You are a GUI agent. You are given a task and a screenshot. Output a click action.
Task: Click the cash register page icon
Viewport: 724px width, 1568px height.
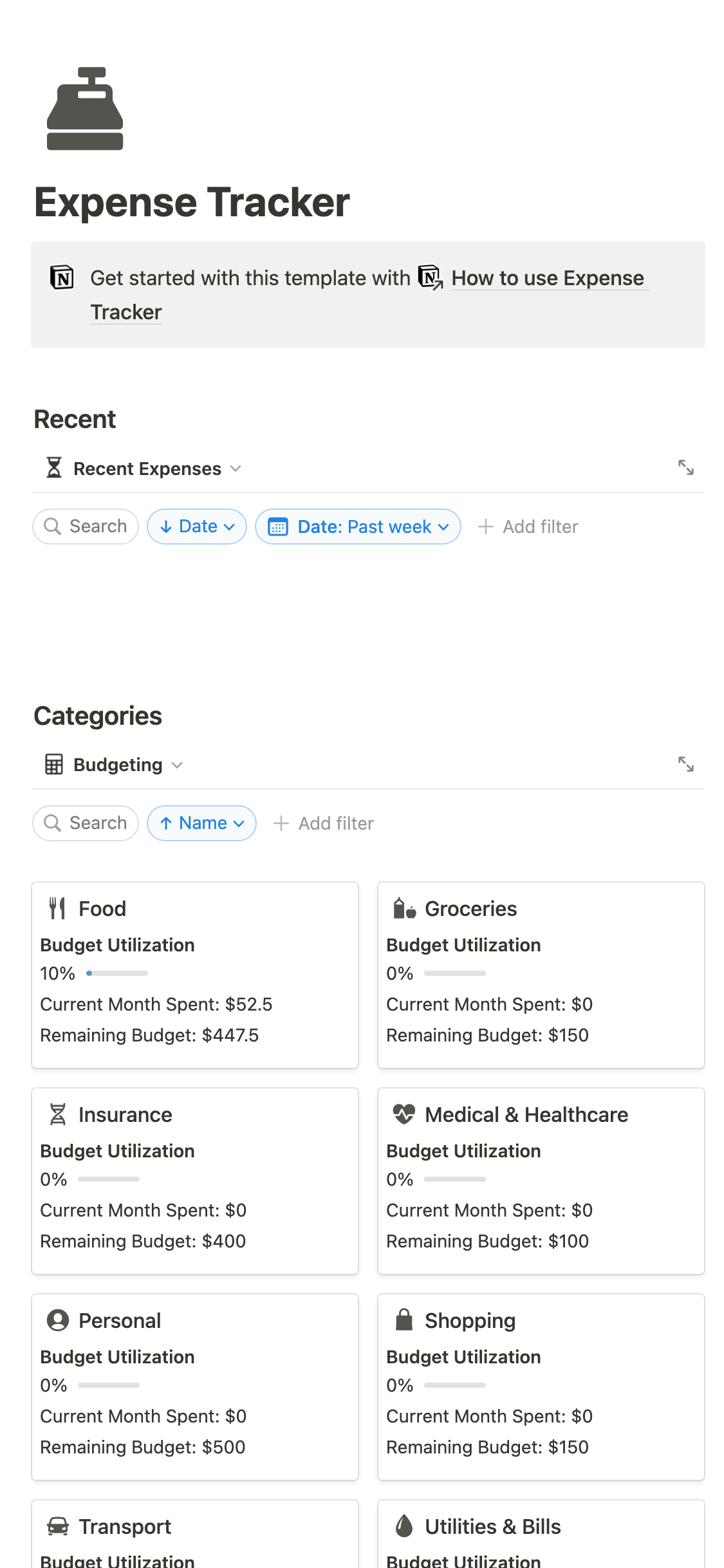click(x=85, y=109)
